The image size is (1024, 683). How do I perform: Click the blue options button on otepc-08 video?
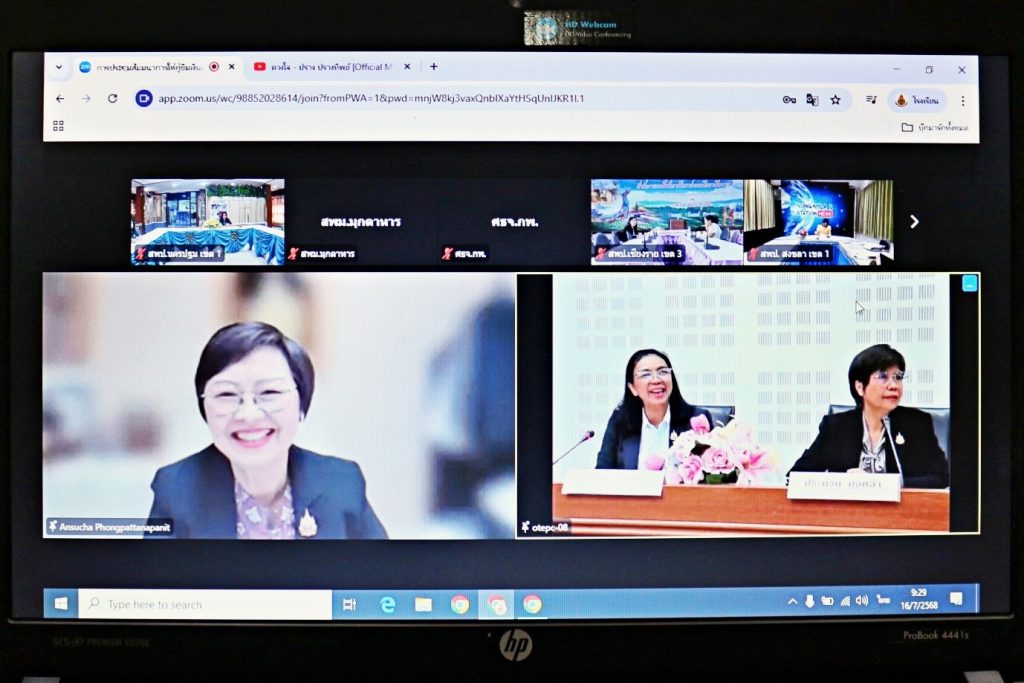pyautogui.click(x=969, y=283)
